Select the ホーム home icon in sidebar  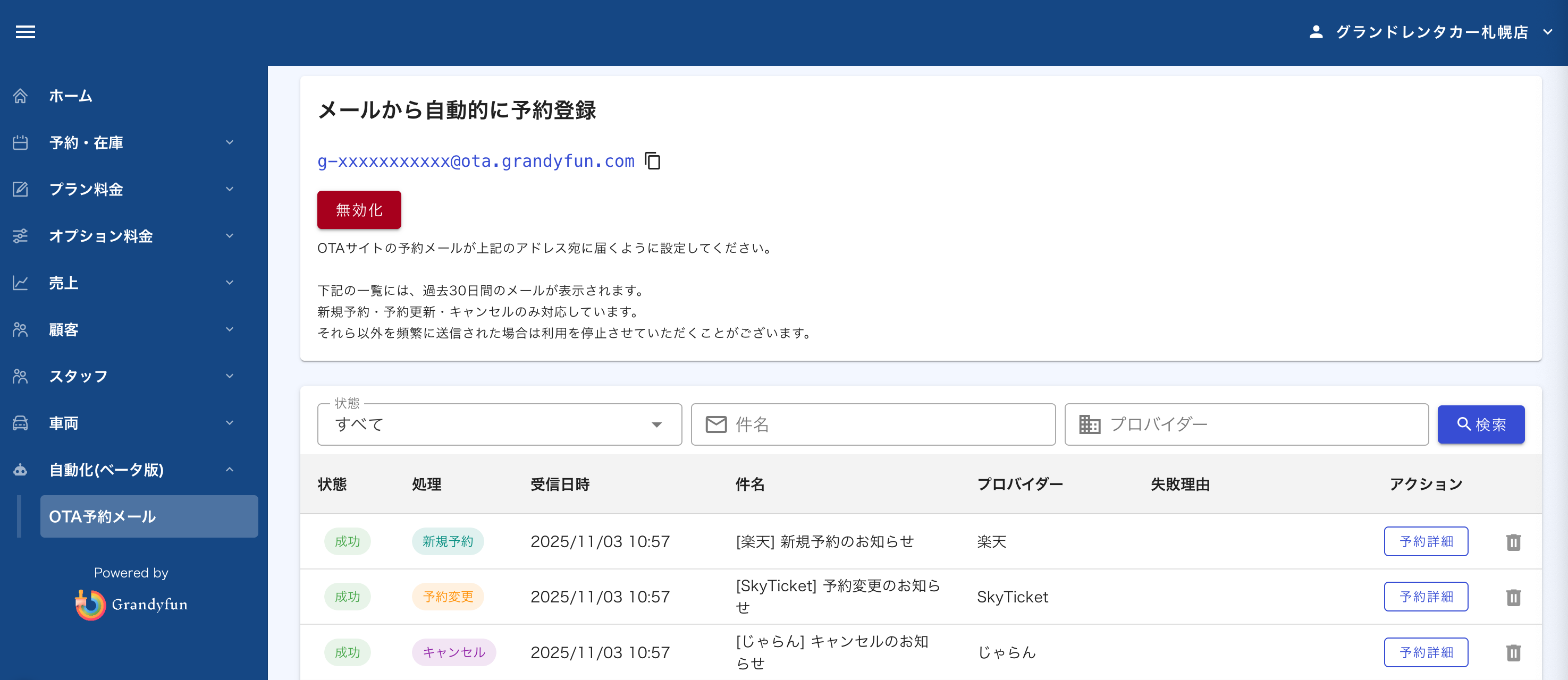tap(21, 96)
